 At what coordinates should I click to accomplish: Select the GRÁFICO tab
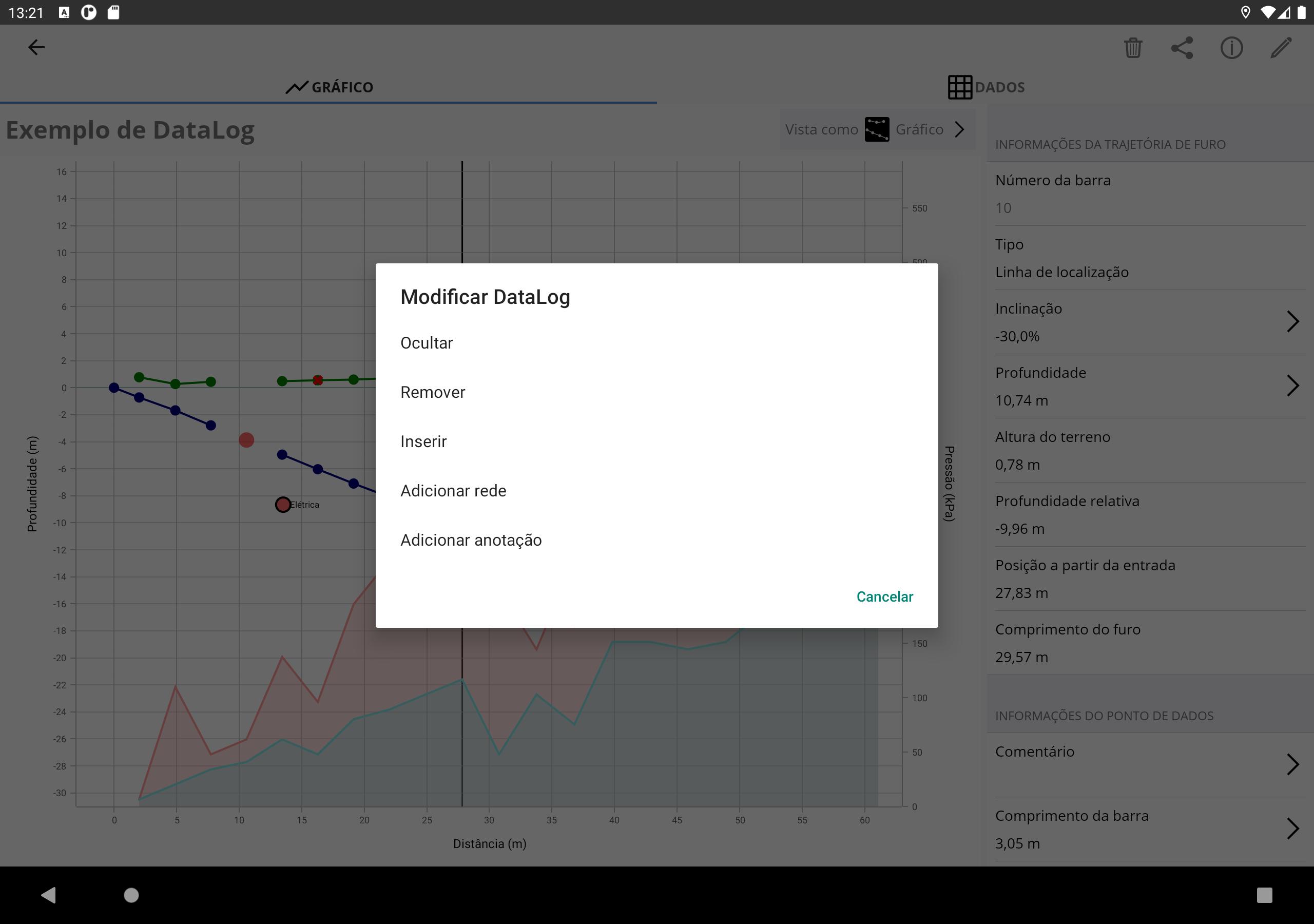(x=328, y=87)
